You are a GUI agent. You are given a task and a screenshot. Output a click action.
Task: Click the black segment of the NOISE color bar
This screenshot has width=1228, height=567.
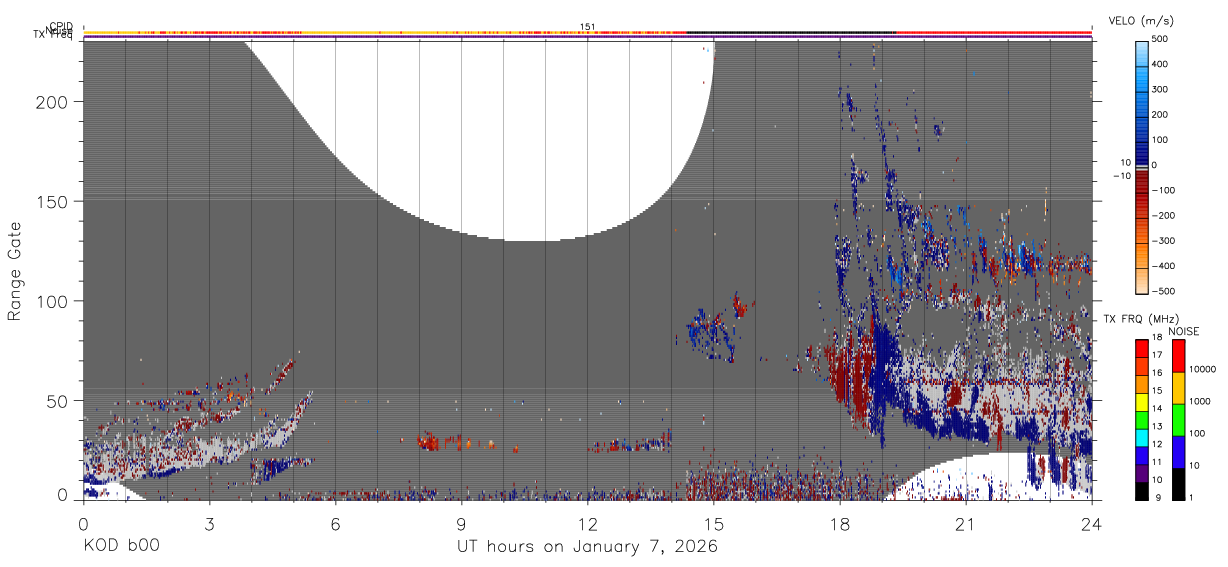[1180, 484]
